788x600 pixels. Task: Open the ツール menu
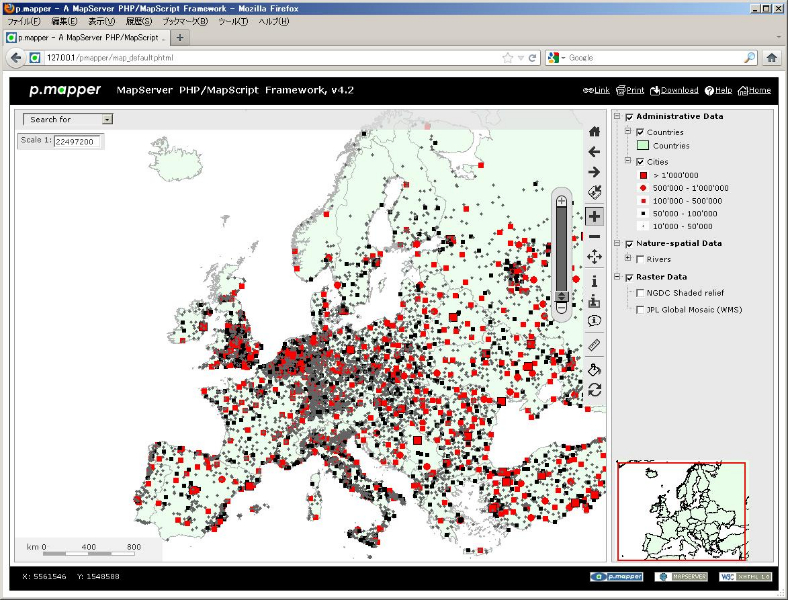[x=233, y=21]
